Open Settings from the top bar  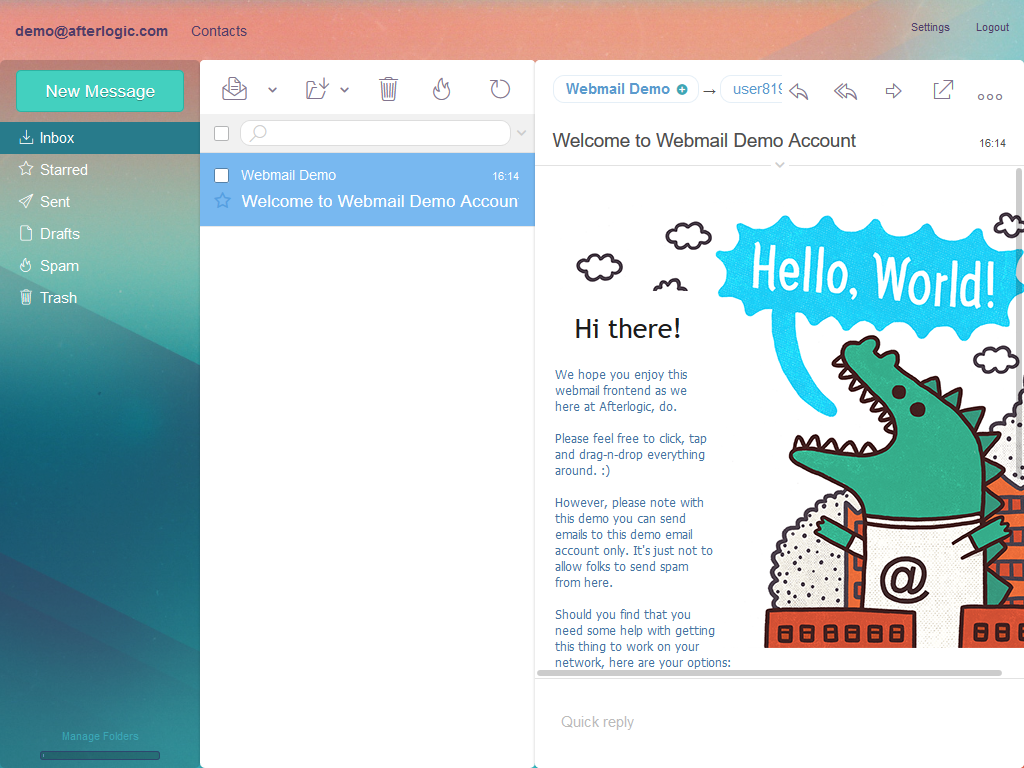click(930, 27)
